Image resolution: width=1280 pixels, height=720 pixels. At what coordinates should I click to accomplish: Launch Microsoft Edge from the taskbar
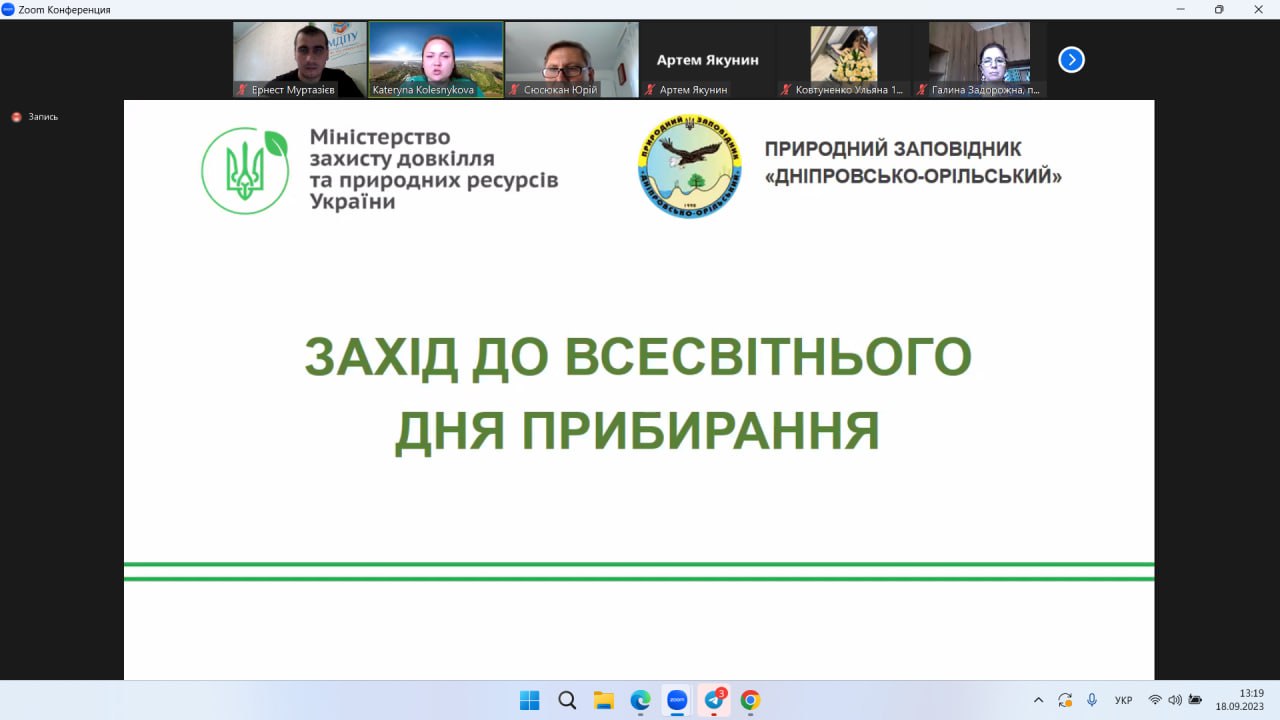(x=640, y=700)
